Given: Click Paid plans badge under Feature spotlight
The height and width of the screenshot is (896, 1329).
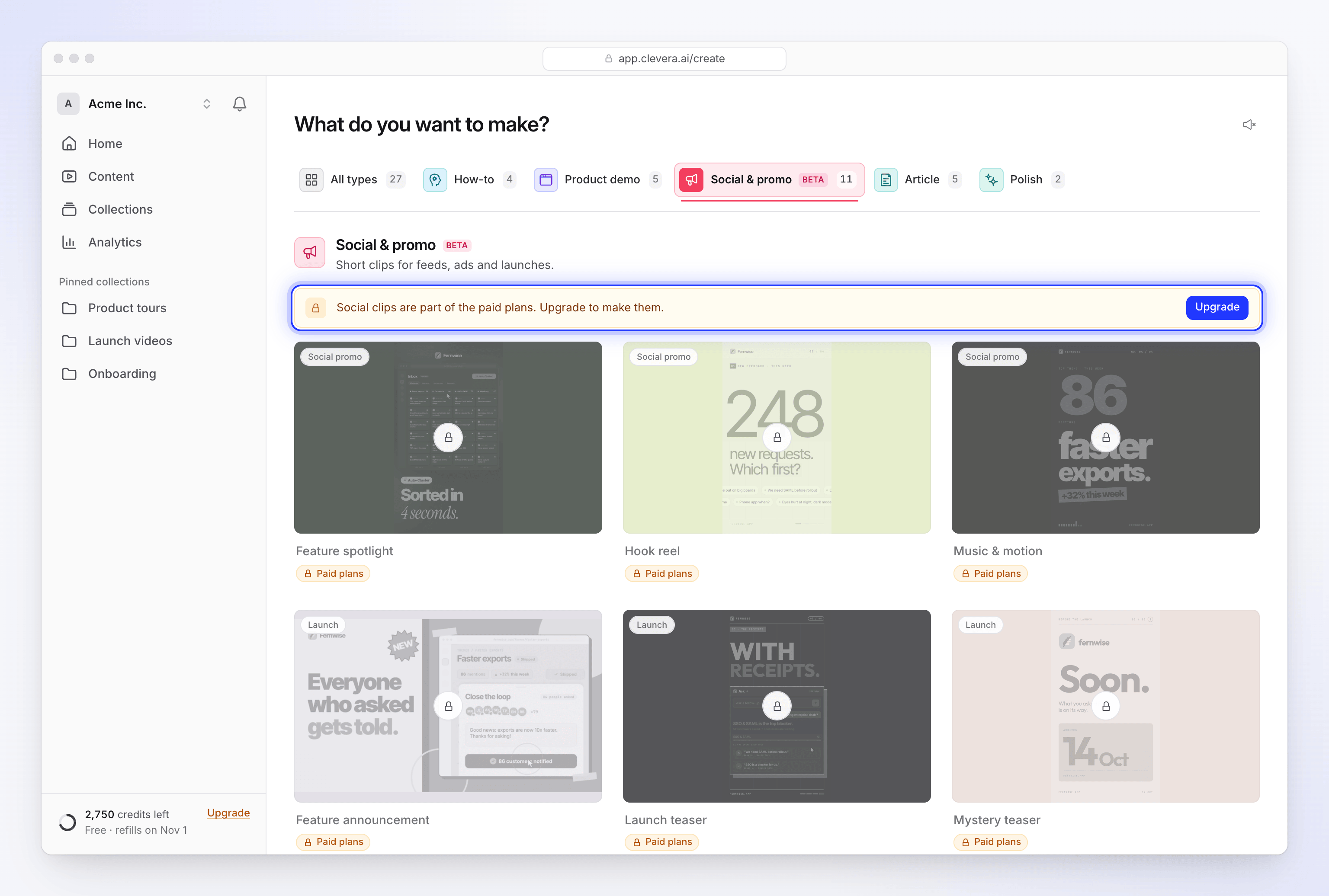Looking at the screenshot, I should [333, 573].
